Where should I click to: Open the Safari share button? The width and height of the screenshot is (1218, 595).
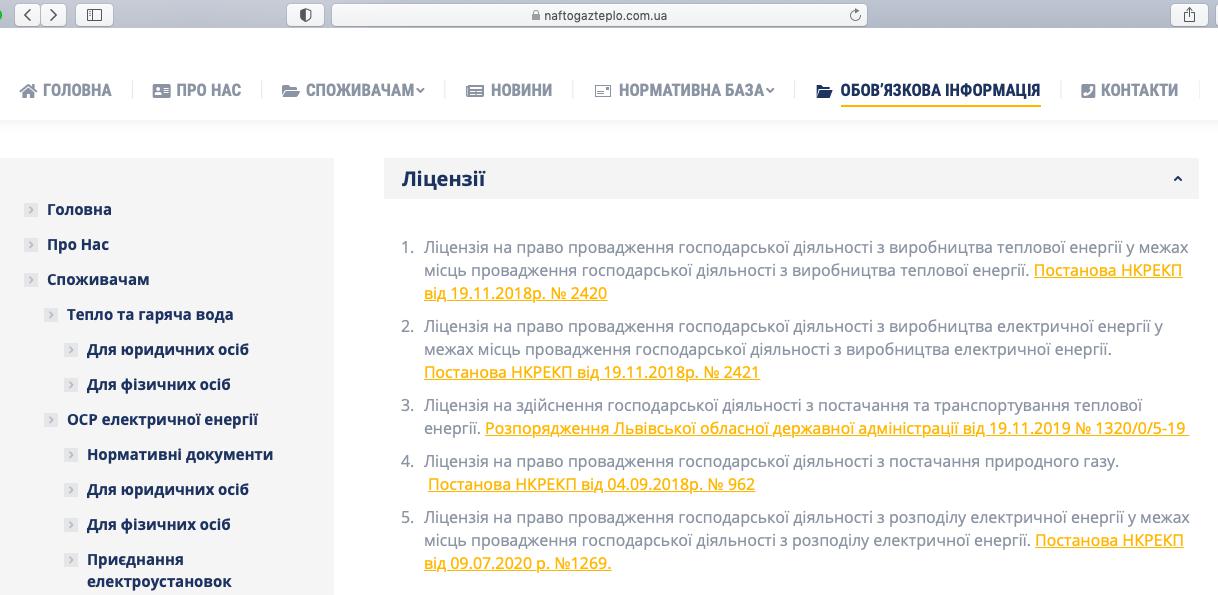tap(1189, 15)
